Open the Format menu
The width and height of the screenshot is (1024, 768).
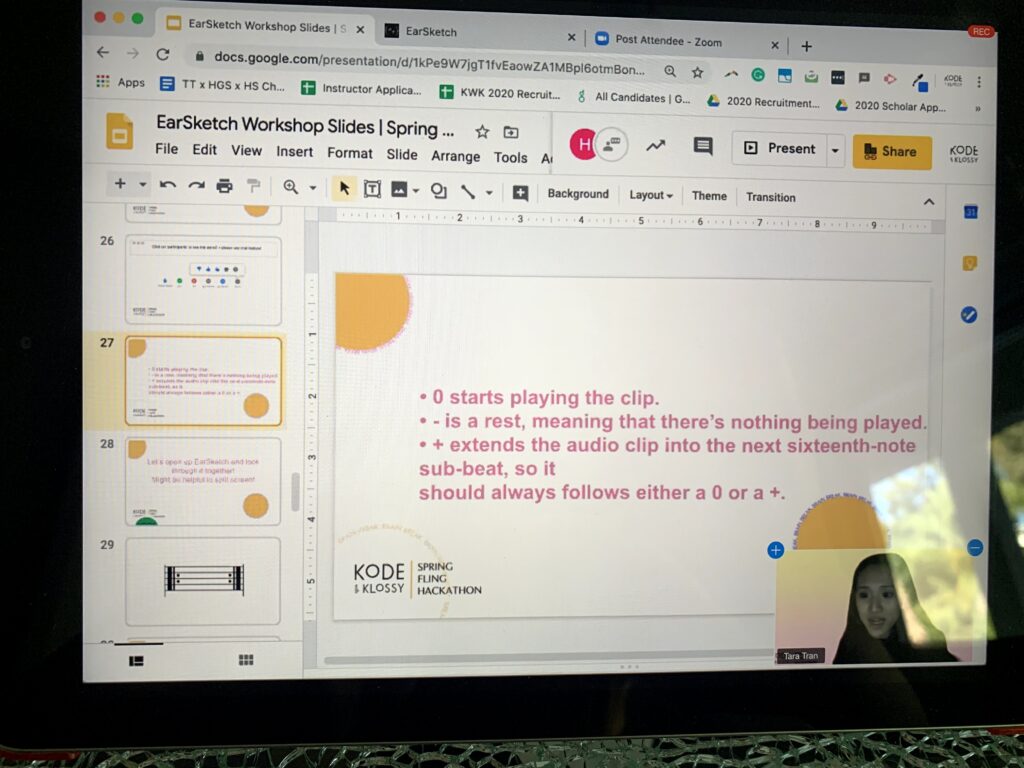click(349, 153)
